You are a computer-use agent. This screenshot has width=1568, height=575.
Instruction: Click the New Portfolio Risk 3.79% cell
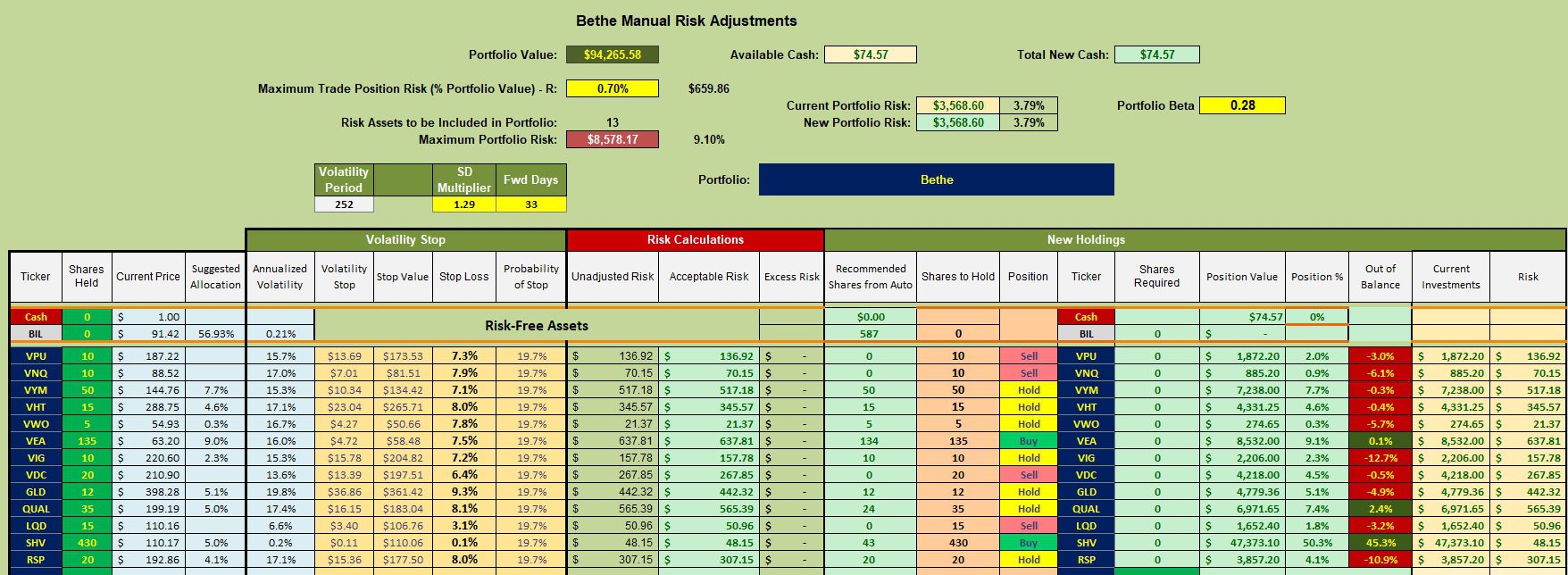(x=1028, y=122)
